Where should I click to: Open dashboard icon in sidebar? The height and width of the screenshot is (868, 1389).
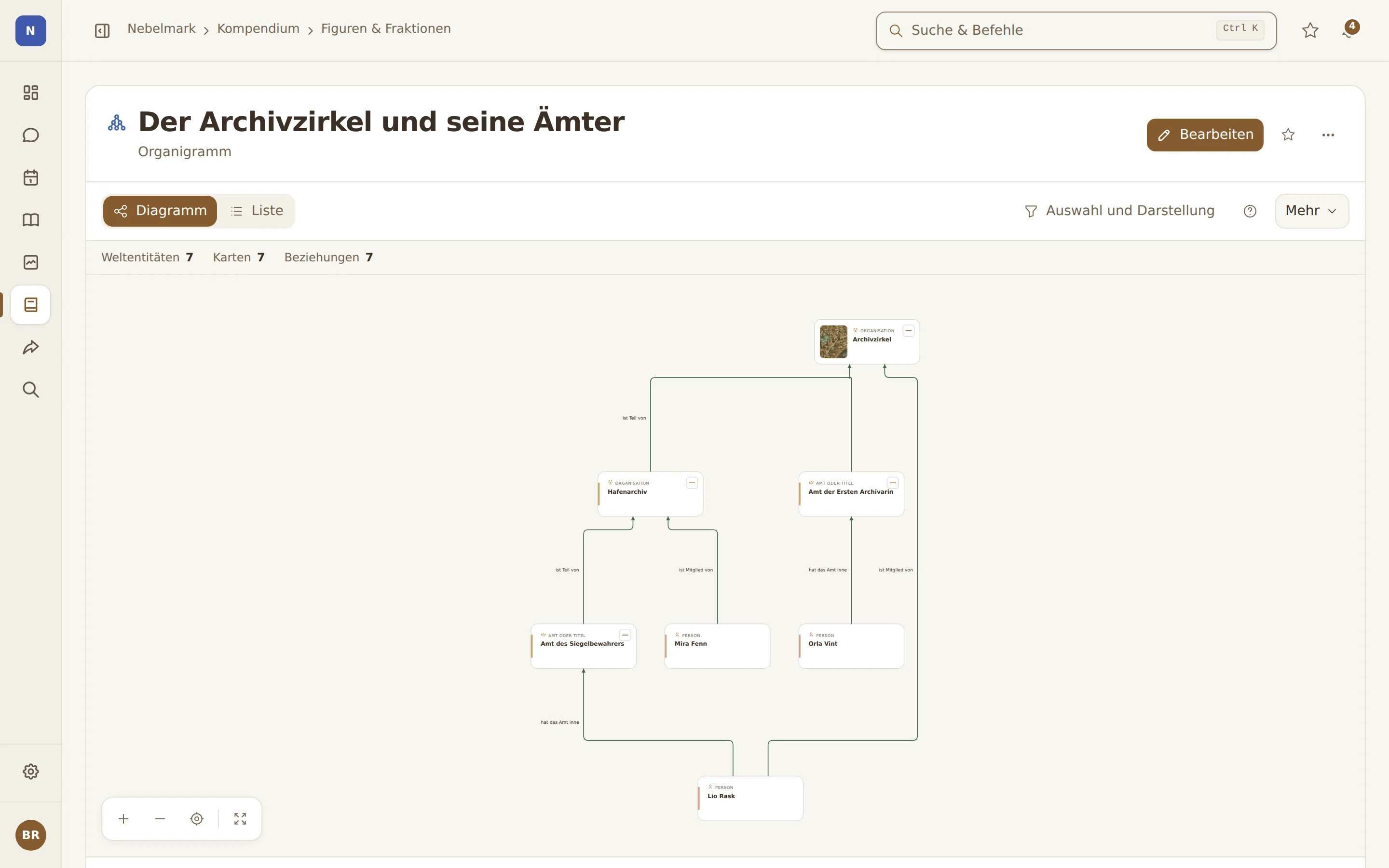click(30, 93)
